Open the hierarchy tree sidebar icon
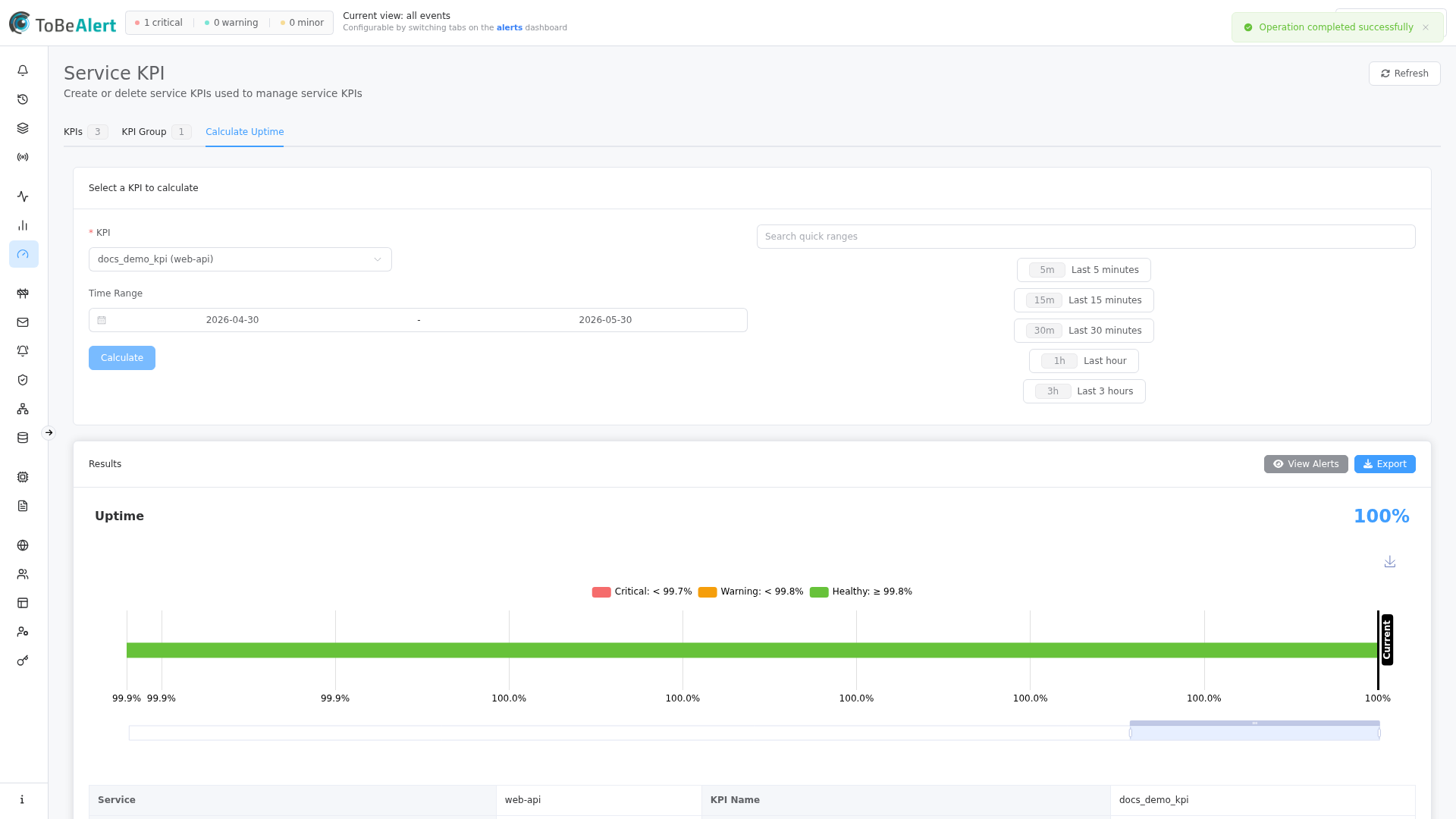This screenshot has width=1456, height=819. 23,409
